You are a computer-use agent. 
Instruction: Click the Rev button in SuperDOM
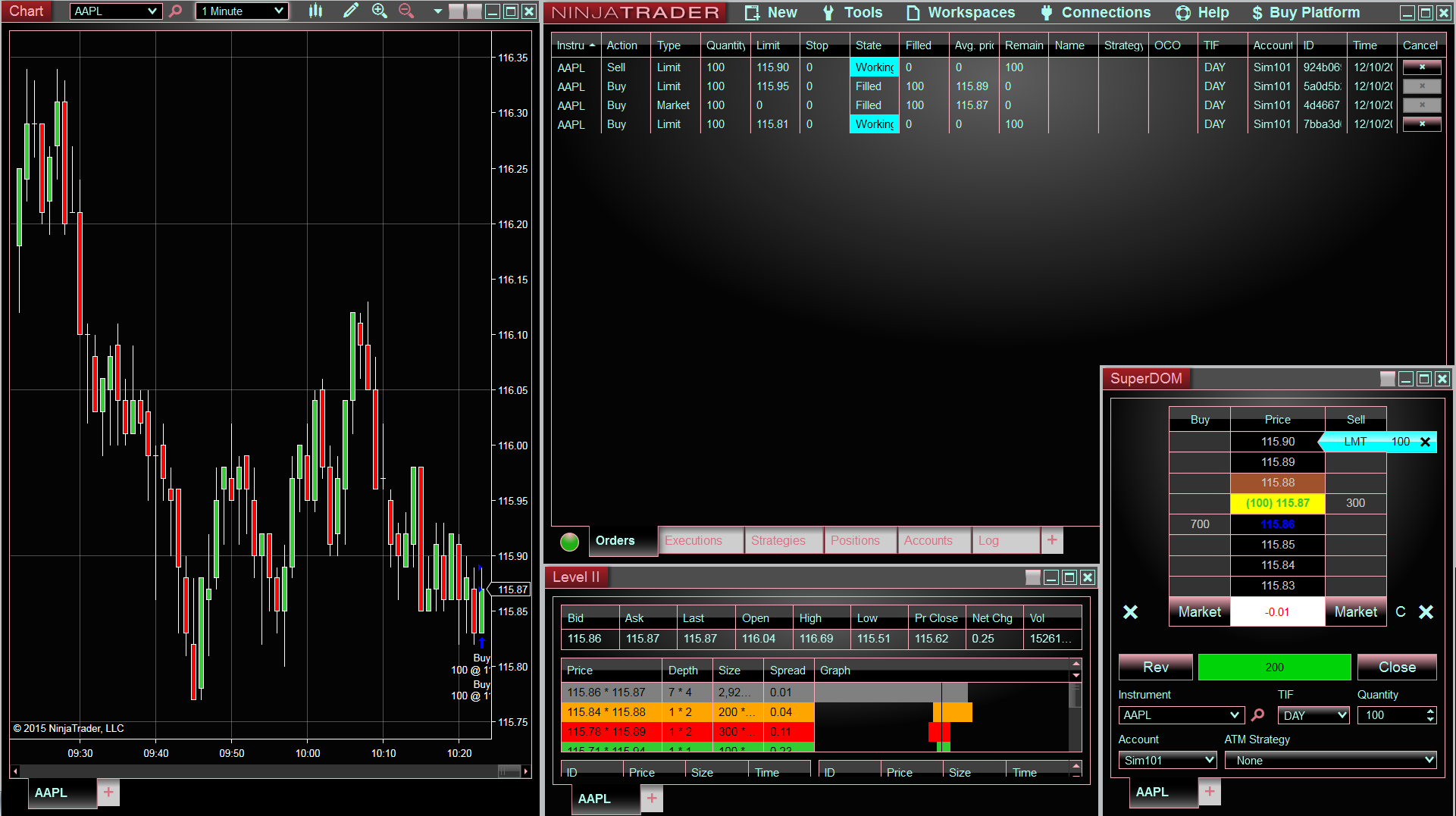pyautogui.click(x=1155, y=667)
